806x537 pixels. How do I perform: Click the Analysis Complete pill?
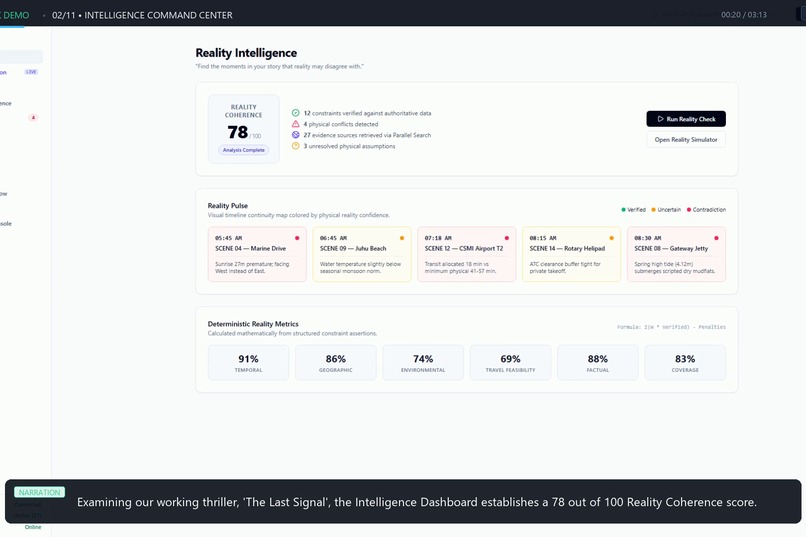(x=244, y=150)
